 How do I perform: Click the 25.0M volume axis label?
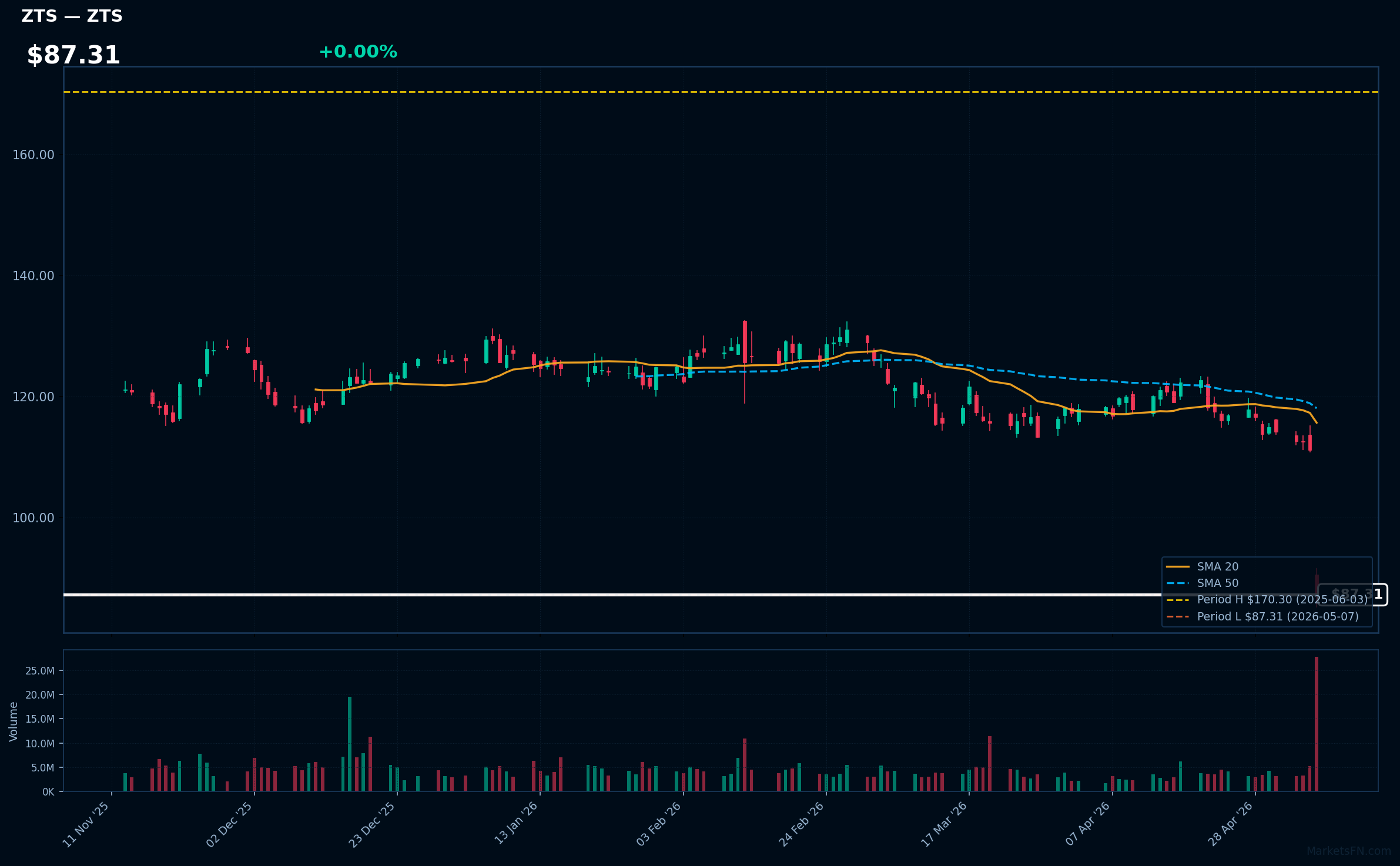[40, 670]
